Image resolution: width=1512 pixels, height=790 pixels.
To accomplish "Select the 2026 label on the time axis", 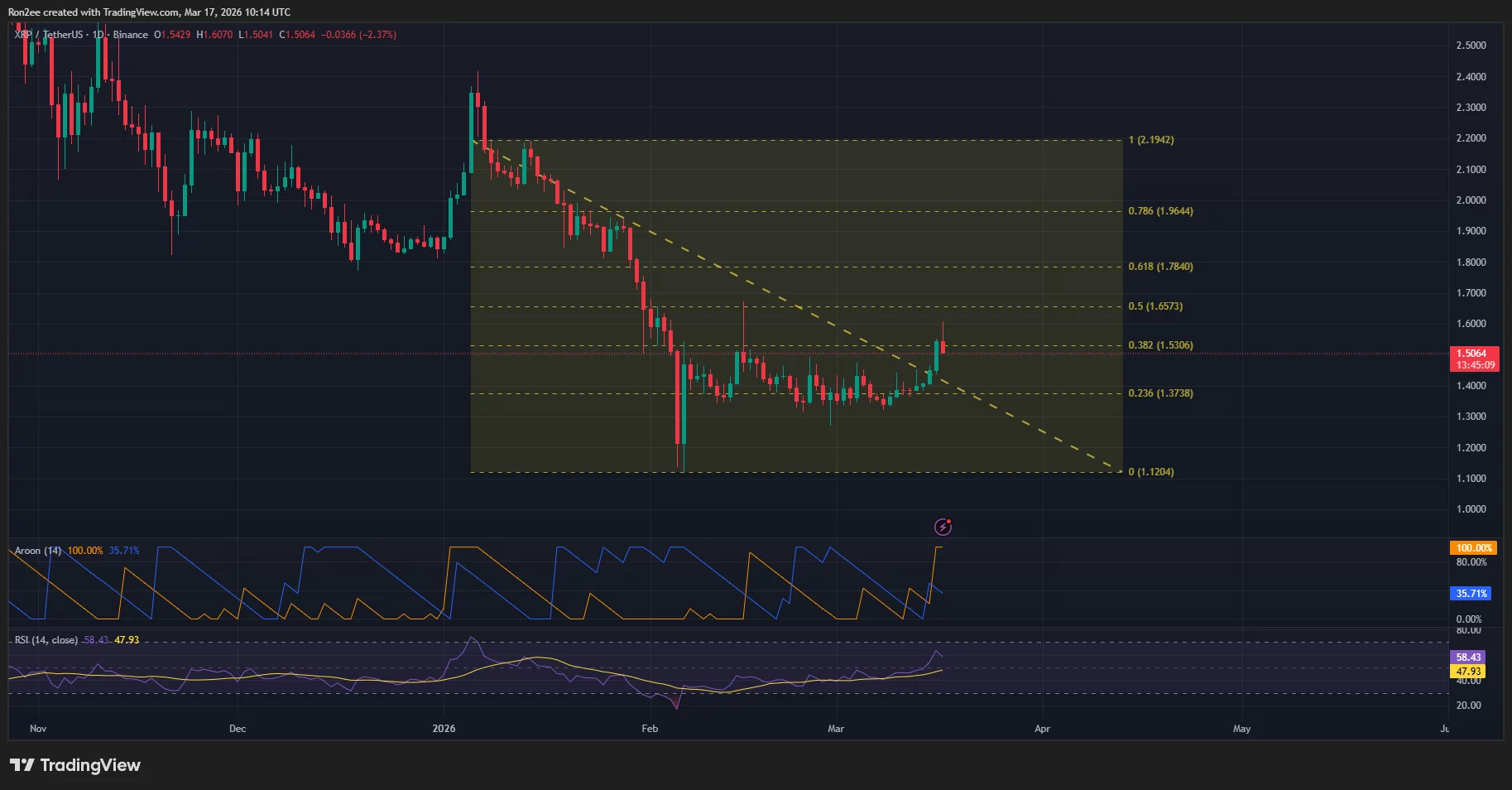I will pos(443,729).
